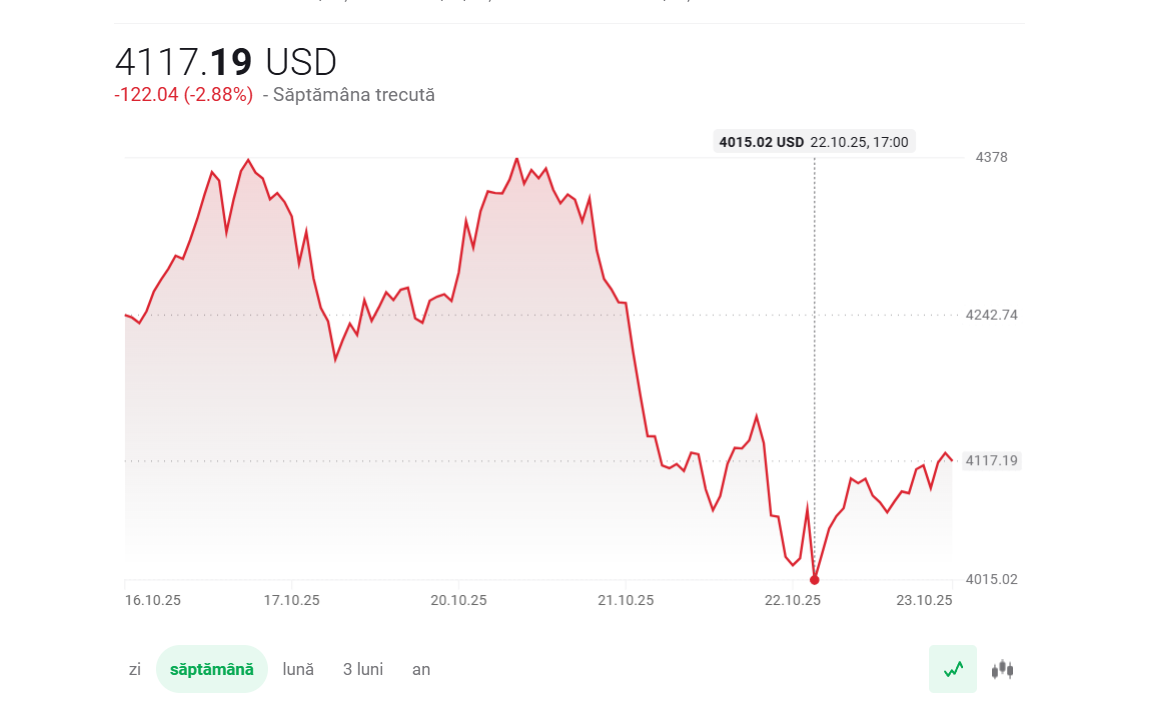Viewport: 1155px width, 710px height.
Task: Click the 23.10.25 date axis label
Action: (x=924, y=600)
